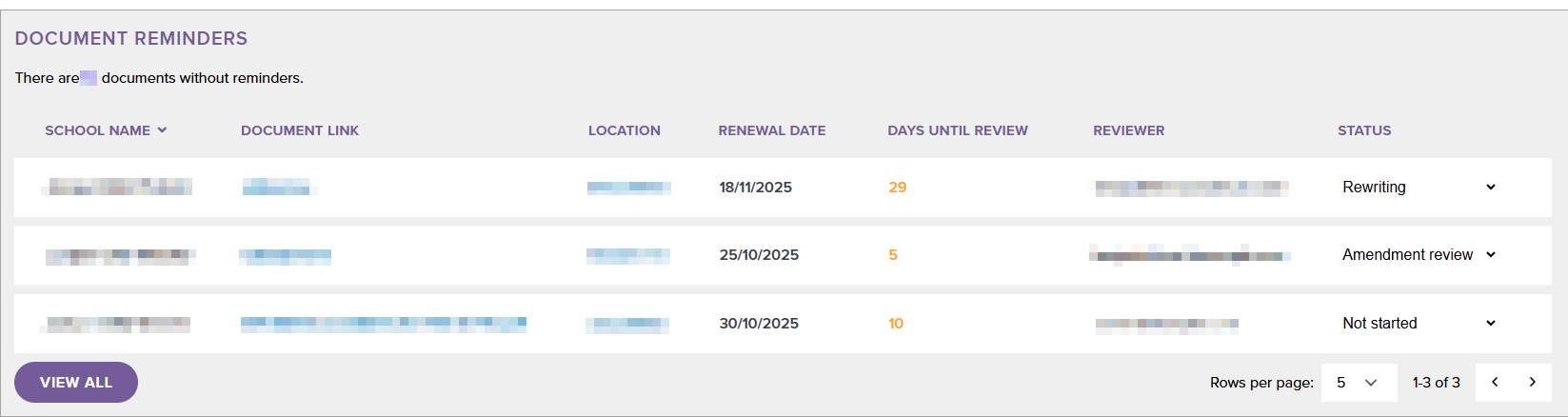Click the Location column header
Image resolution: width=1568 pixels, height=417 pixels.
624,130
